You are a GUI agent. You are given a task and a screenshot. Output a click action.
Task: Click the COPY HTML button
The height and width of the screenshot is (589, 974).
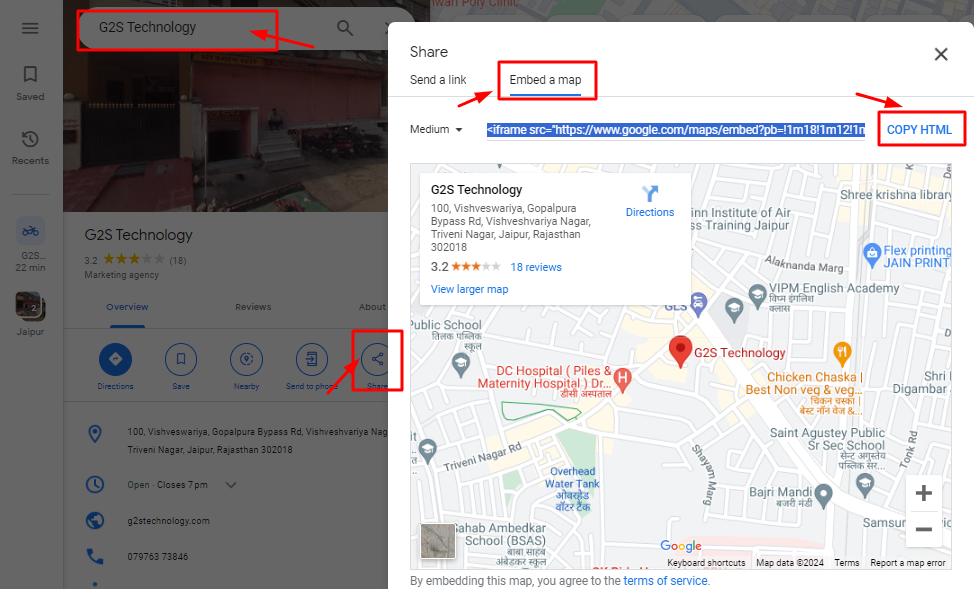tap(919, 130)
